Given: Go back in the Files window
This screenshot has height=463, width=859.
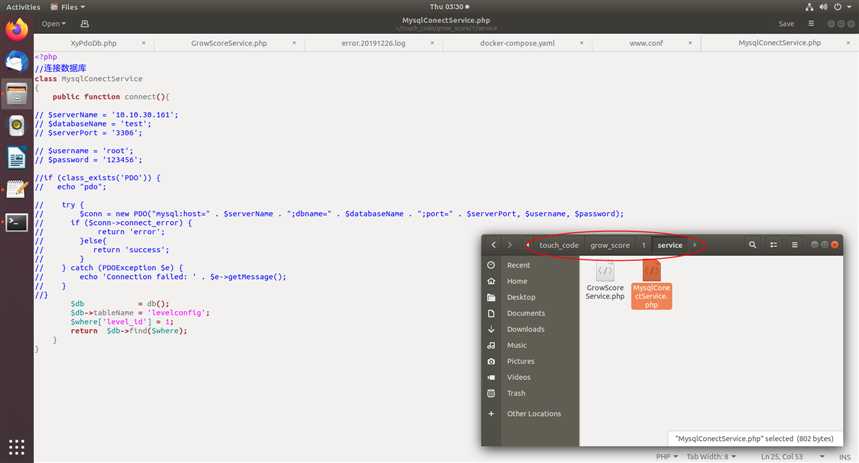Looking at the screenshot, I should (493, 245).
